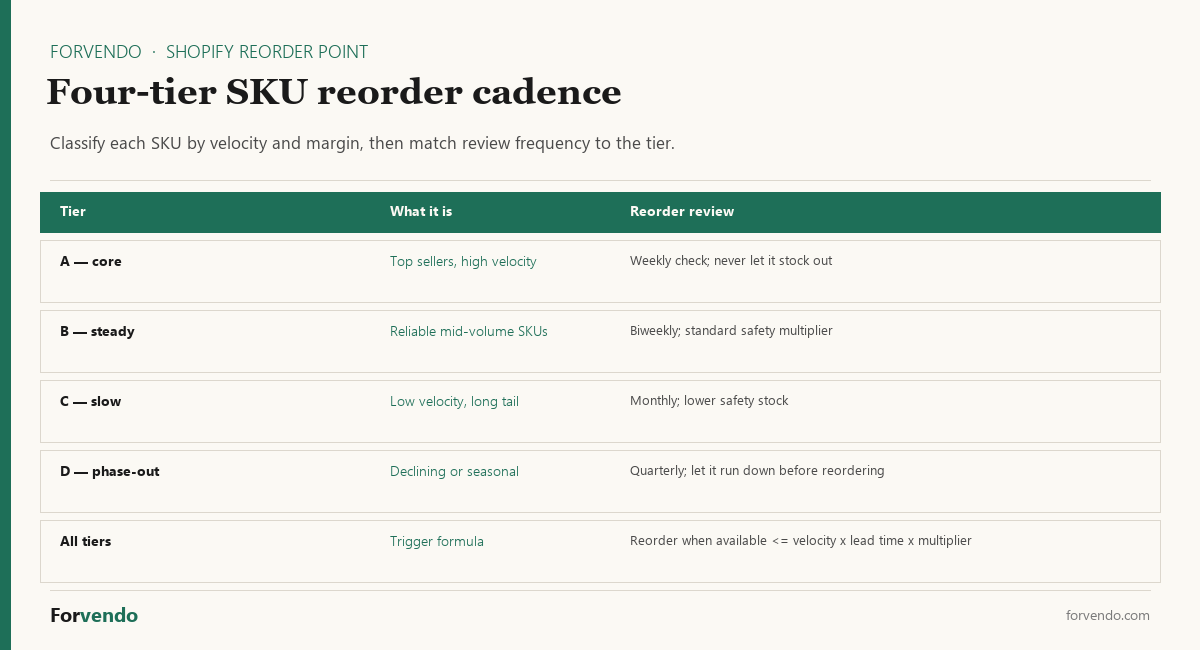
Task: Click 'Low velocity, long tail' cell
Action: pyautogui.click(x=454, y=402)
